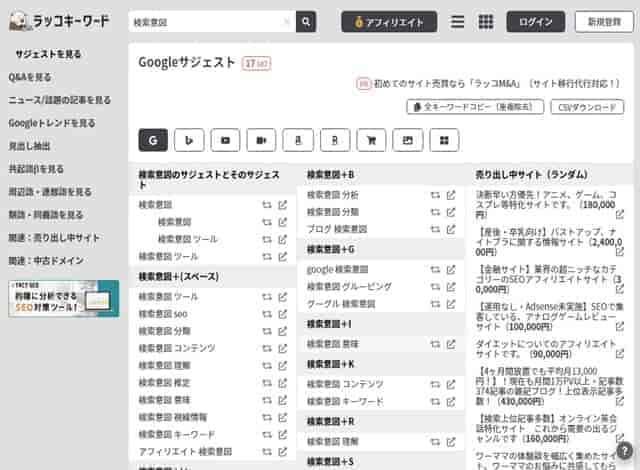Screen dimensions: 640x470
Task: Click the magnifier search button
Action: 306,22
